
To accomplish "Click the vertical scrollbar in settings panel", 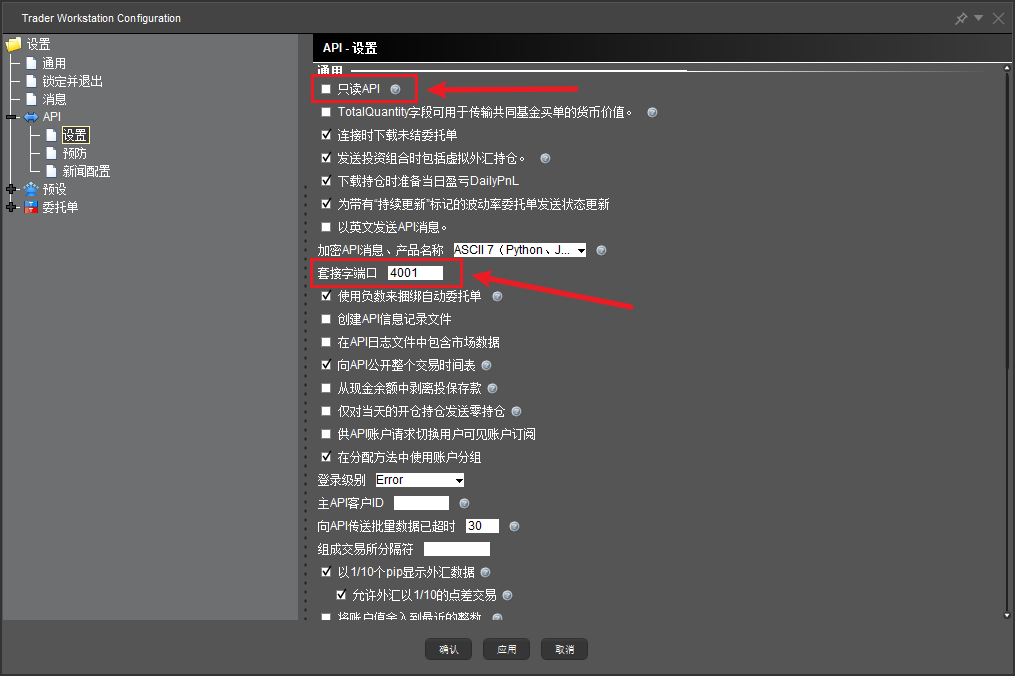I will (1005, 340).
